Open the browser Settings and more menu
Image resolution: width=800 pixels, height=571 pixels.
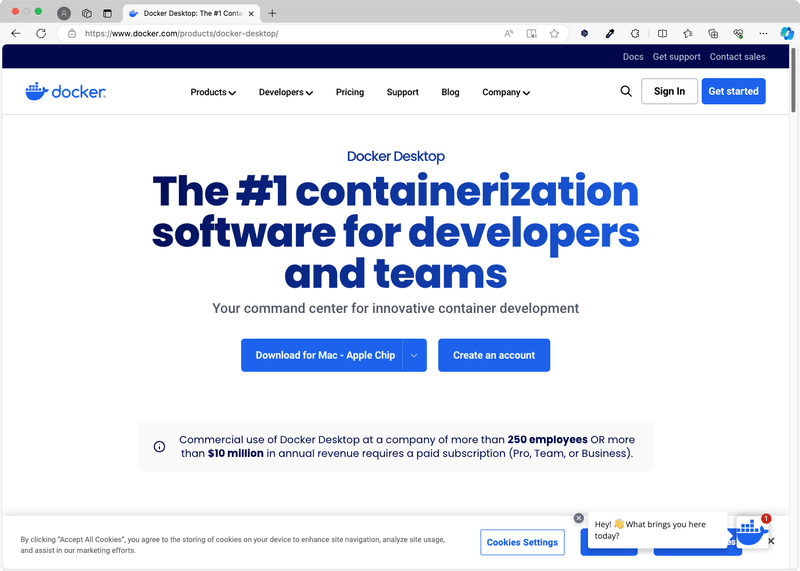763,34
